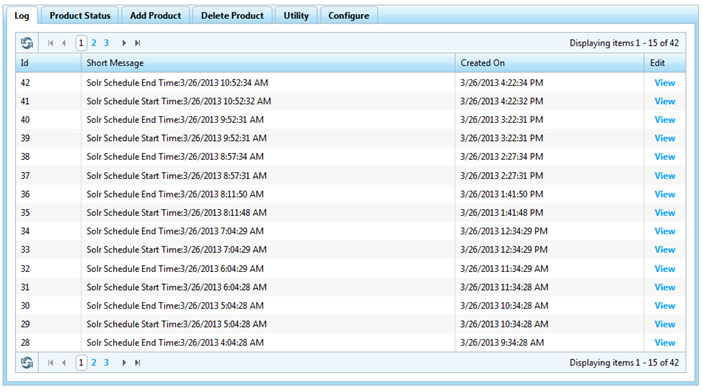Switch to the Log tab
703x392 pixels.
pyautogui.click(x=22, y=16)
